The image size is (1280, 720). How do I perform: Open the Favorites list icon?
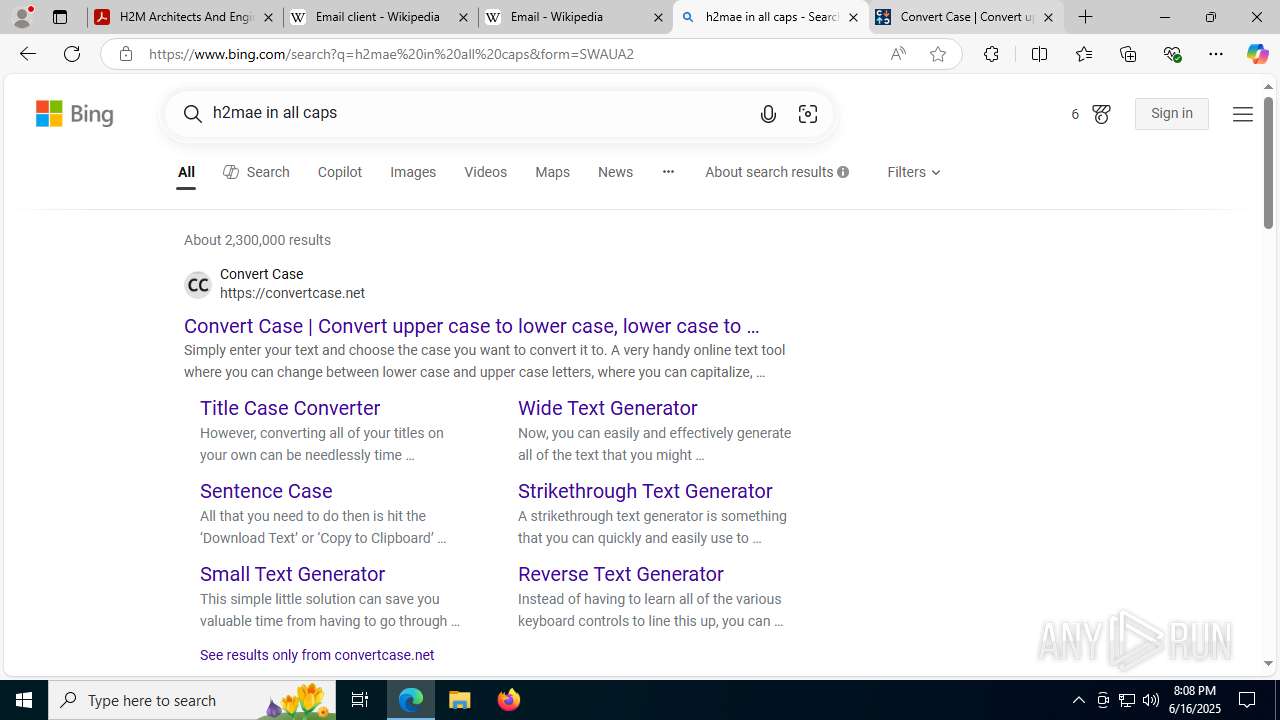click(1084, 54)
